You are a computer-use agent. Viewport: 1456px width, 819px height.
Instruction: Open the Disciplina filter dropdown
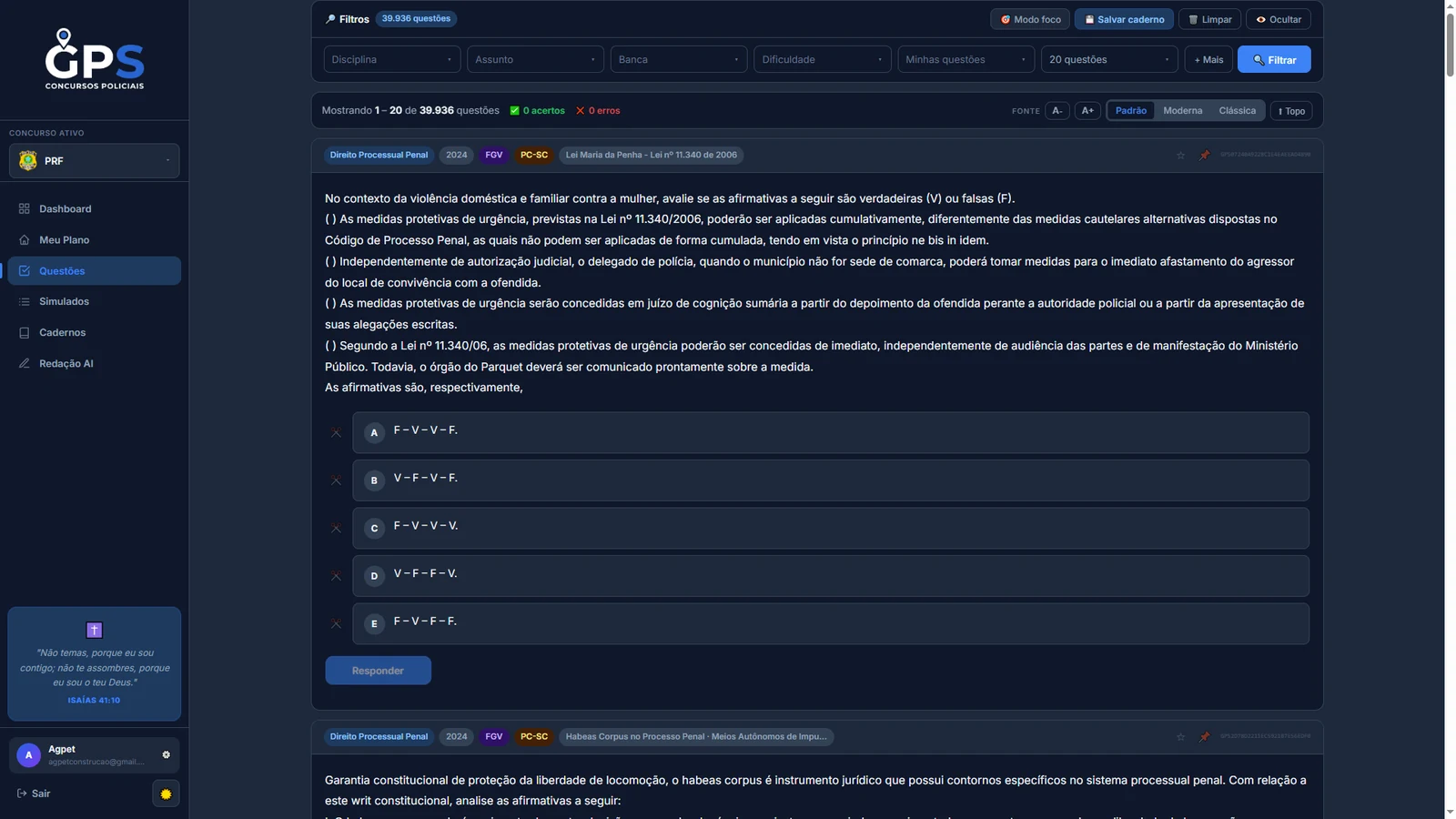pos(392,59)
